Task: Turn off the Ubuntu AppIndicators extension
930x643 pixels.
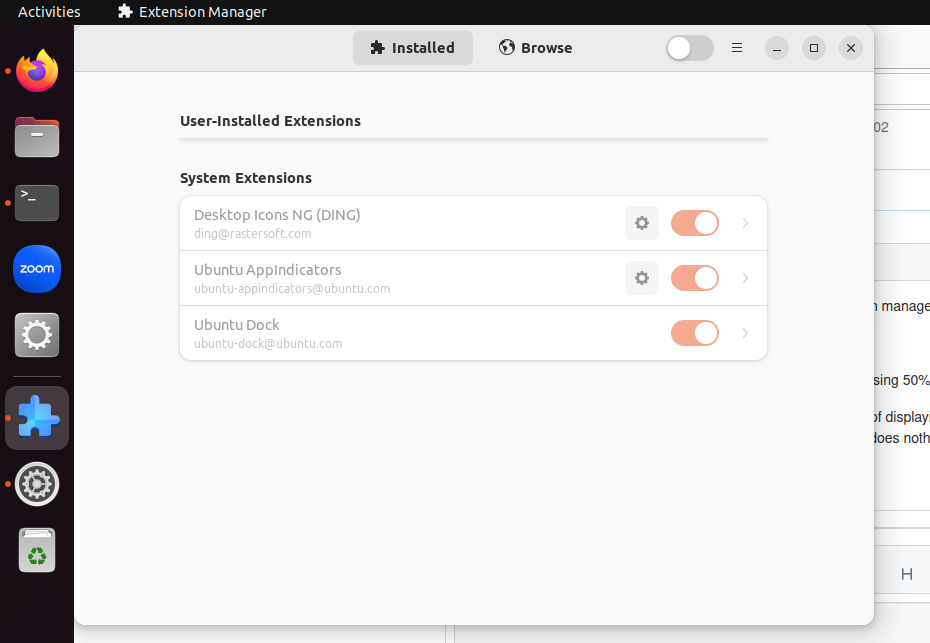Action: click(694, 278)
